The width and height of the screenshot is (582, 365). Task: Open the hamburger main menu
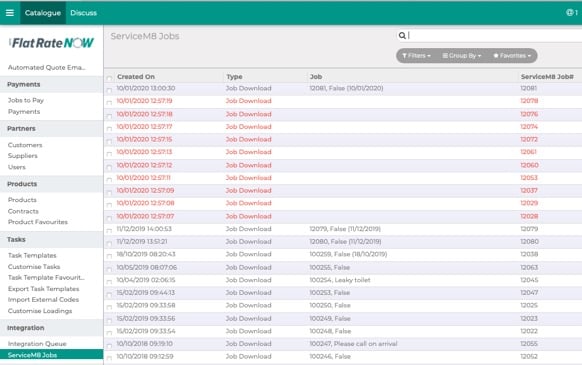[10, 13]
